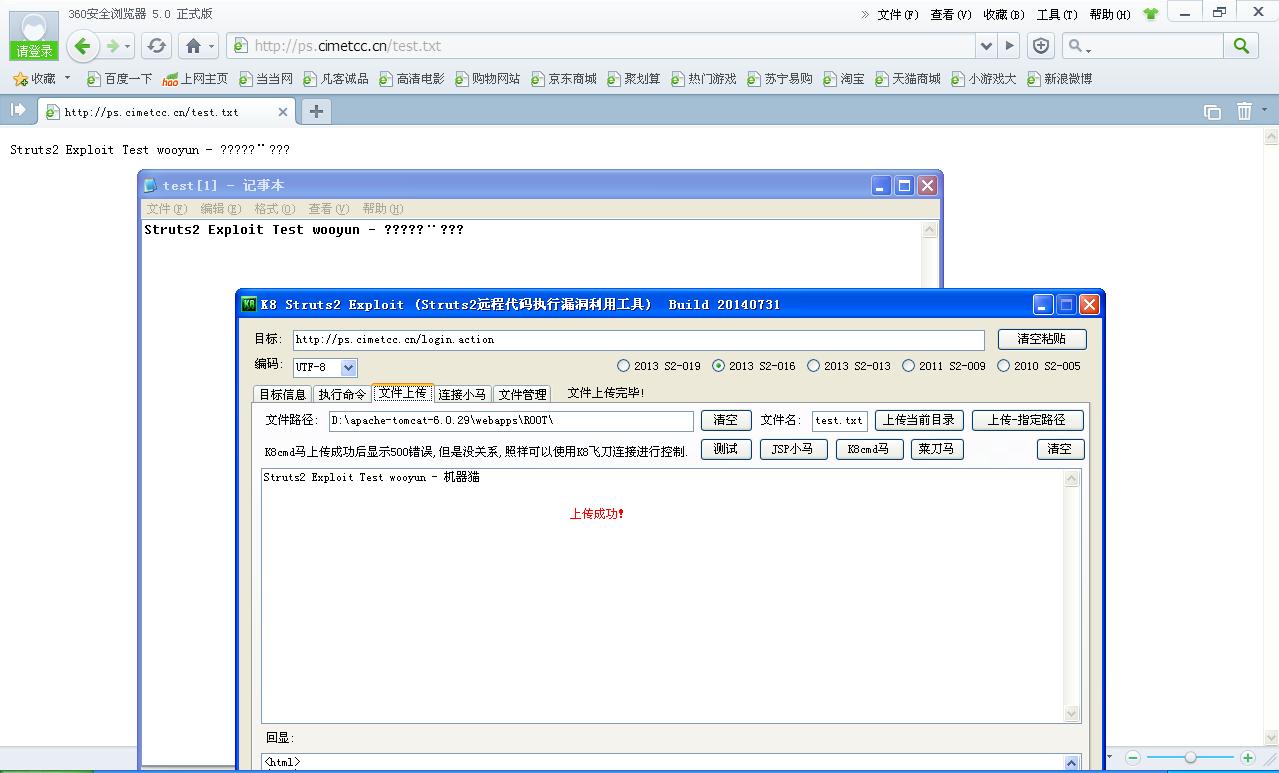
Task: Reload the page with the refresh icon
Action: [x=156, y=45]
